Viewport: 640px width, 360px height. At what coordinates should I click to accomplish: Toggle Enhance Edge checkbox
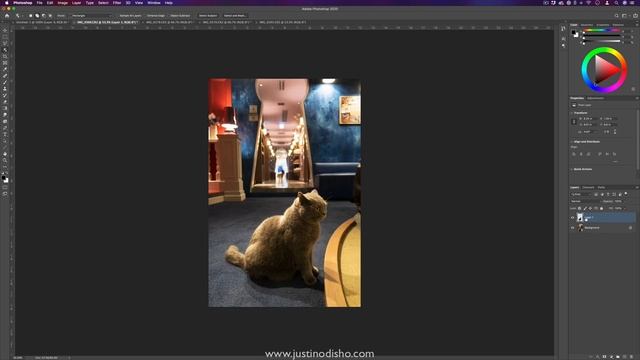[156, 16]
